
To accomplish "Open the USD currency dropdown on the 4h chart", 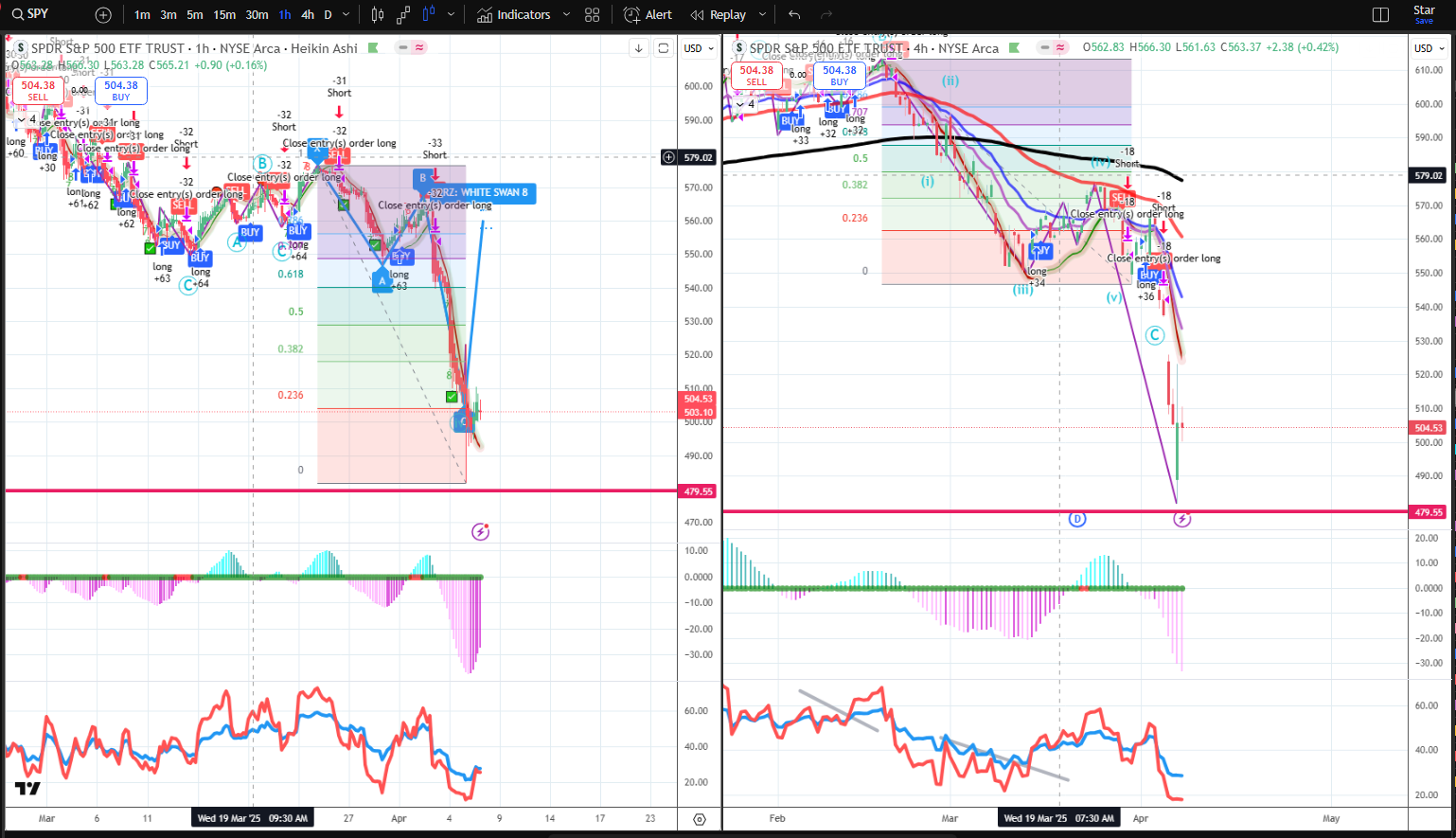I will (x=1429, y=48).
